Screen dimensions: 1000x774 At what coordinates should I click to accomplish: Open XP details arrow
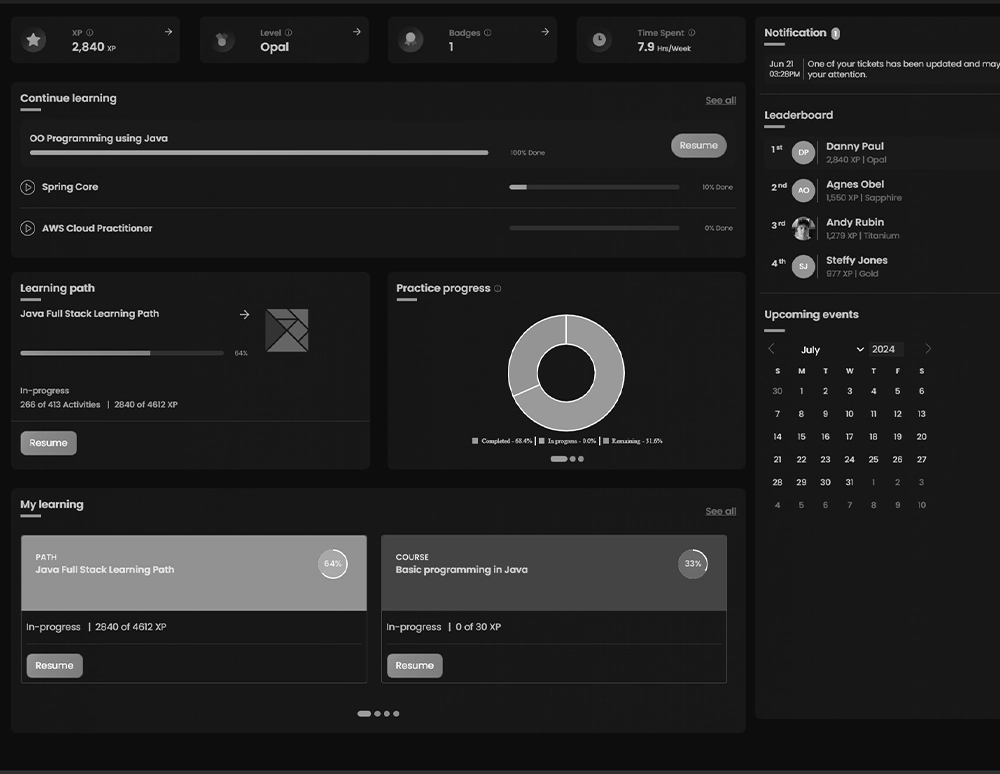(x=168, y=32)
